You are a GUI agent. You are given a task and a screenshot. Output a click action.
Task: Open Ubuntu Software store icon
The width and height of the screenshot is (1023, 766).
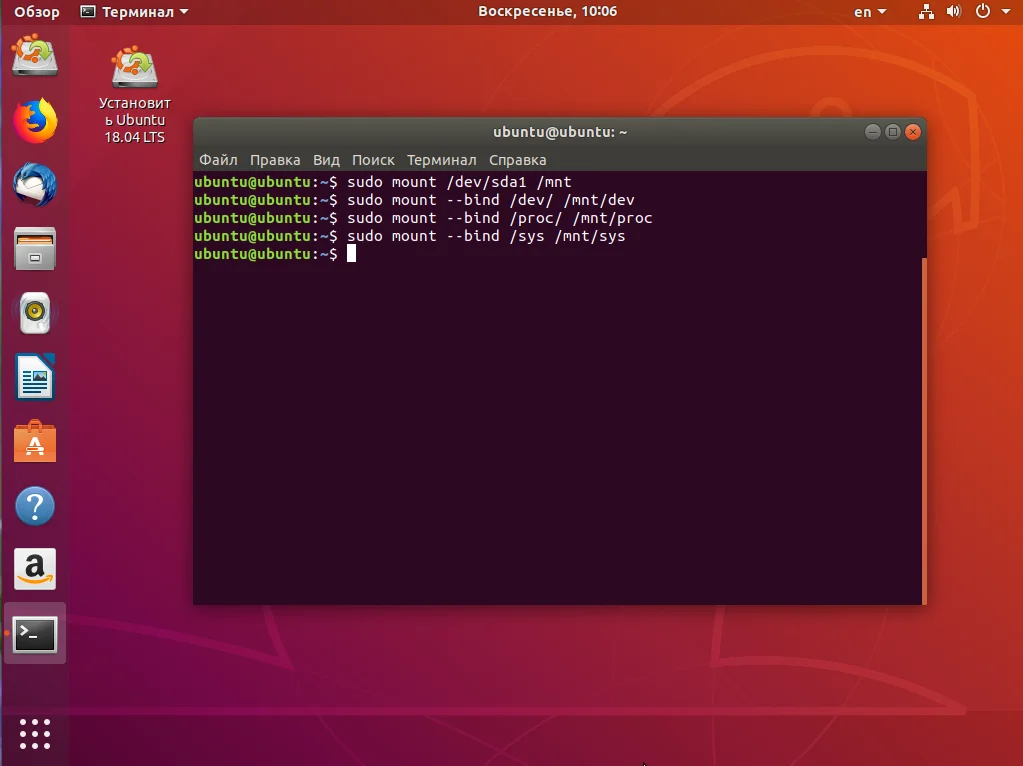pyautogui.click(x=35, y=441)
